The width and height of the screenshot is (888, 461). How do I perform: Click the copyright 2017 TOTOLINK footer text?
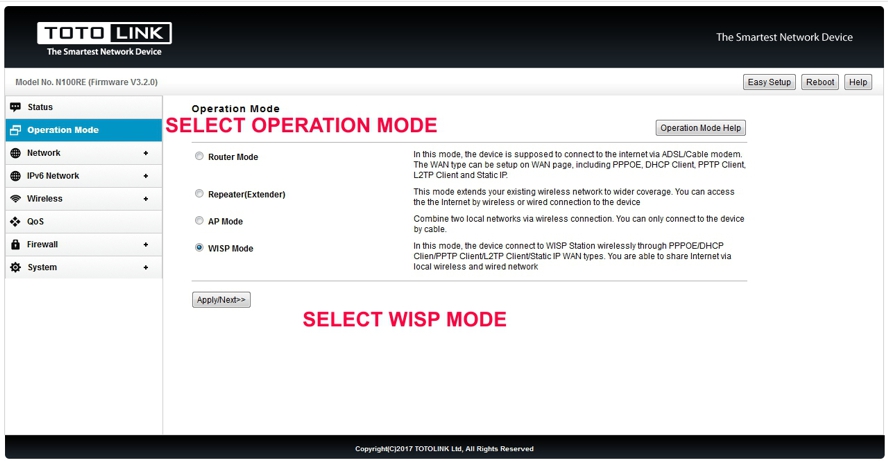(444, 449)
